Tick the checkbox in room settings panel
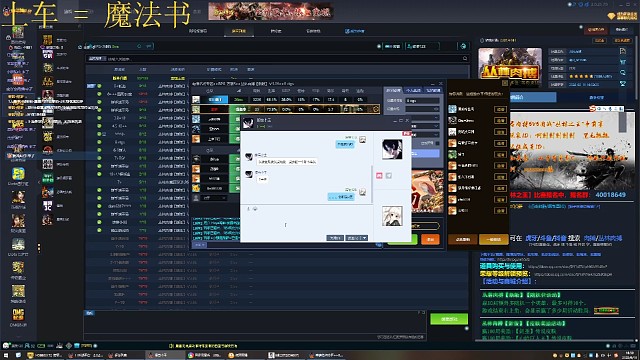 pyautogui.click(x=437, y=143)
